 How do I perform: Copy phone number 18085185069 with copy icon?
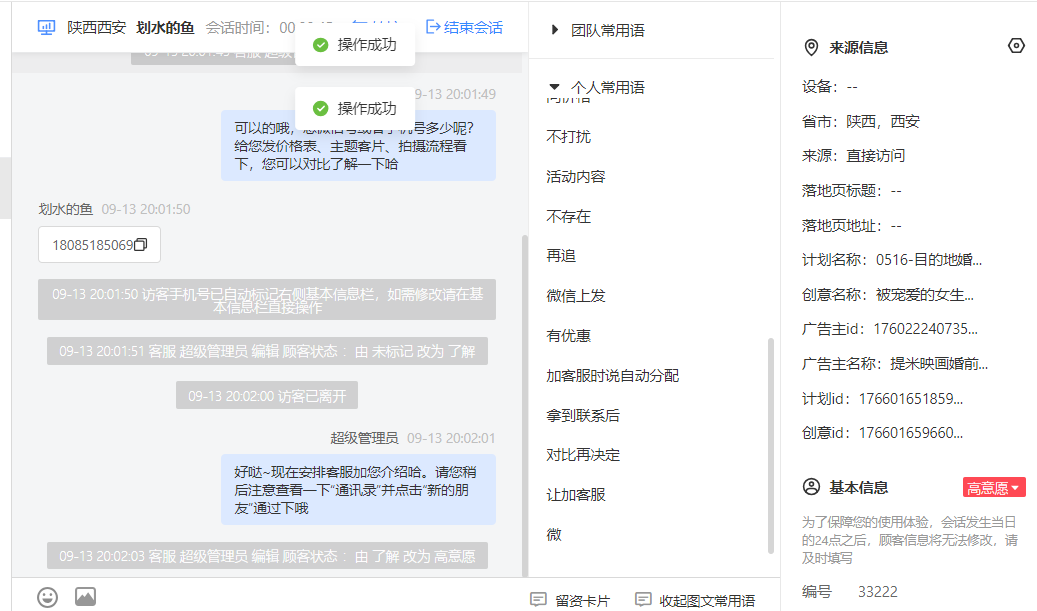pyautogui.click(x=141, y=245)
